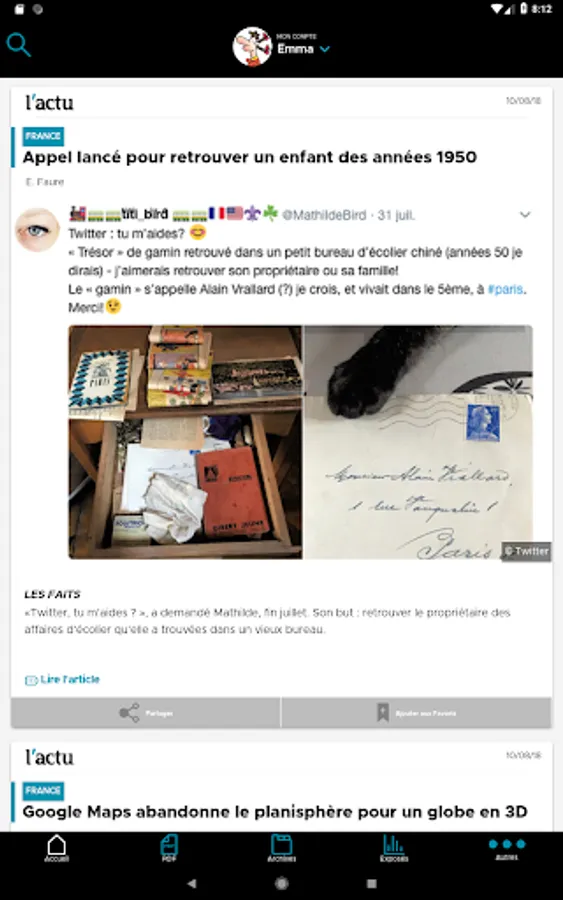Tap the Android home circle button
The height and width of the screenshot is (900, 563).
point(281,883)
